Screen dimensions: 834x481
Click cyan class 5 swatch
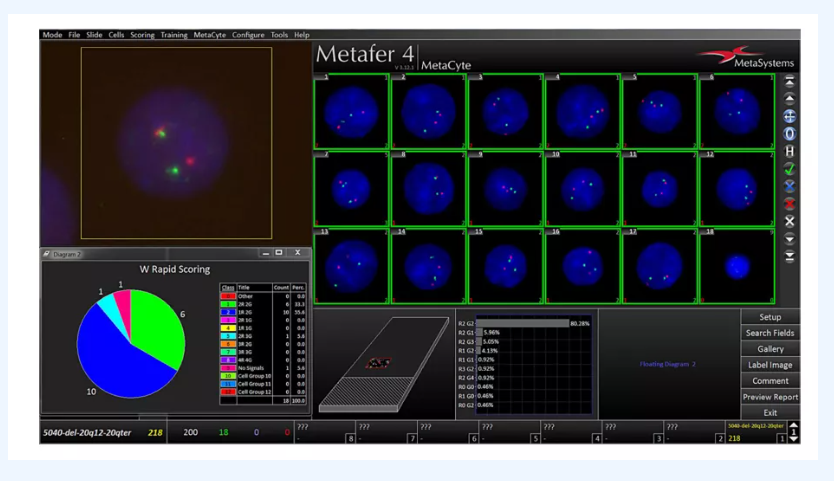pyautogui.click(x=228, y=336)
